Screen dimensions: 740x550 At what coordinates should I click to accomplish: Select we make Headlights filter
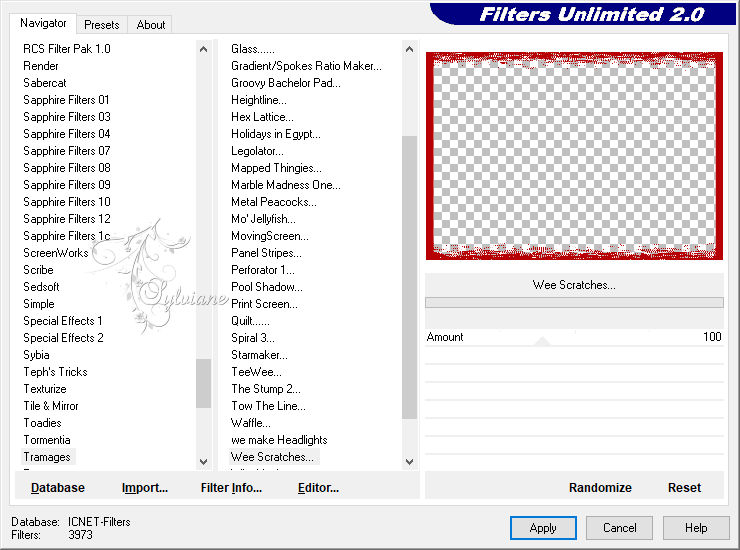click(279, 440)
